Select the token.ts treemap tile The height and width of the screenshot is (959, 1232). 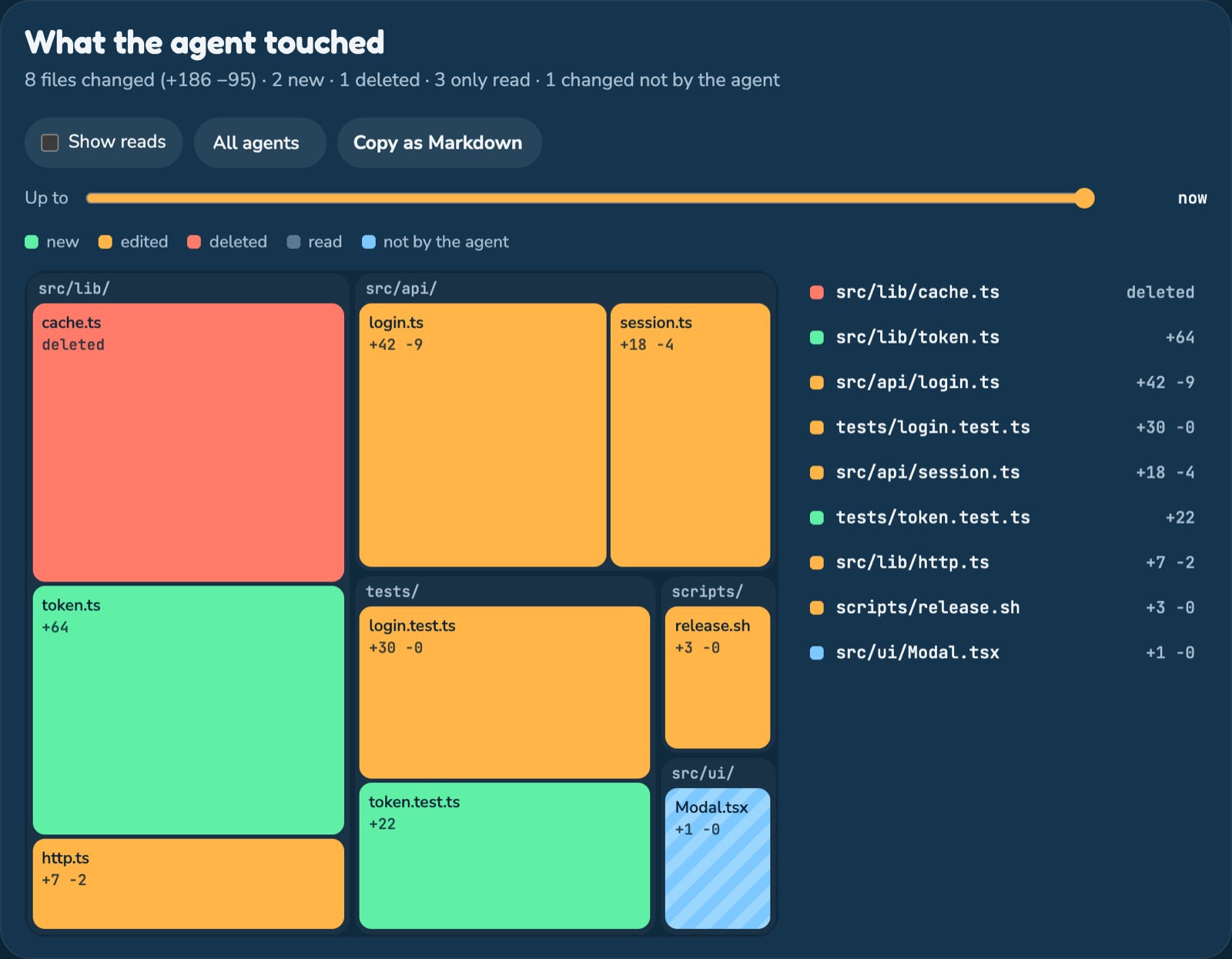coord(189,710)
